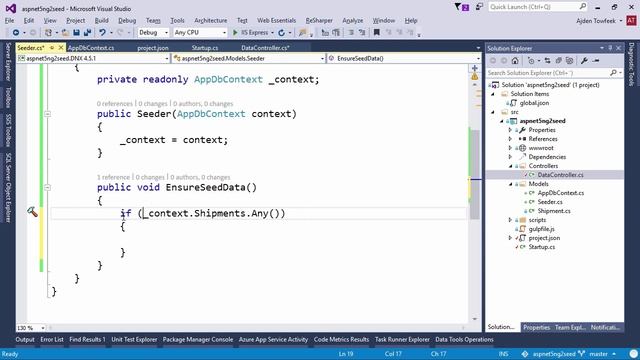Viewport: 640px width, 360px height.
Task: Click the comment-out lines toolbar icon
Action: tap(351, 33)
